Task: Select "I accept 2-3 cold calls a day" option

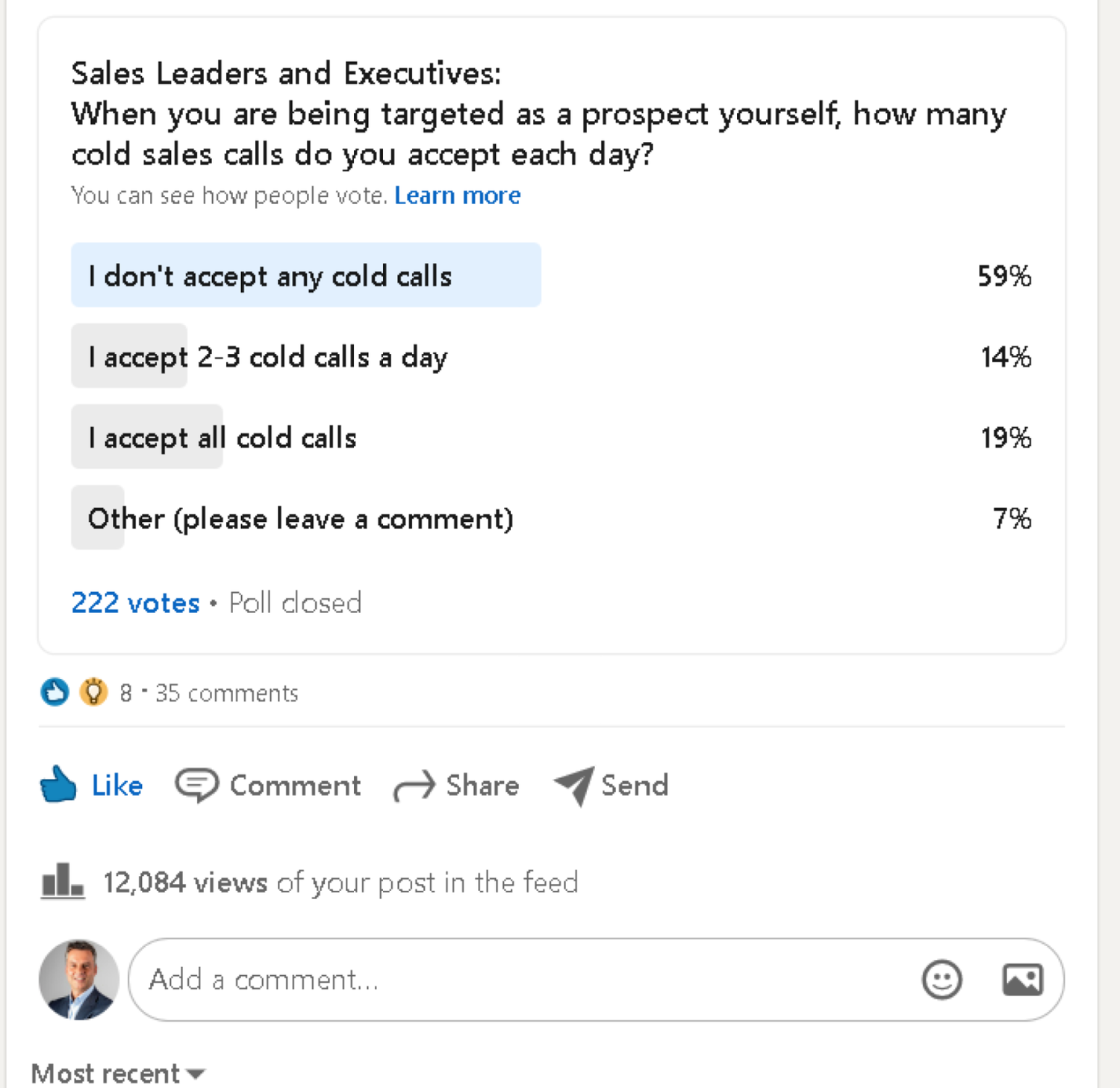Action: click(553, 355)
